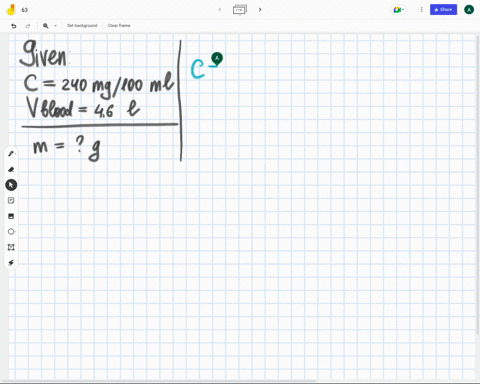Go to the next frame arrow
Viewport: 480px width, 384px height.
260,10
